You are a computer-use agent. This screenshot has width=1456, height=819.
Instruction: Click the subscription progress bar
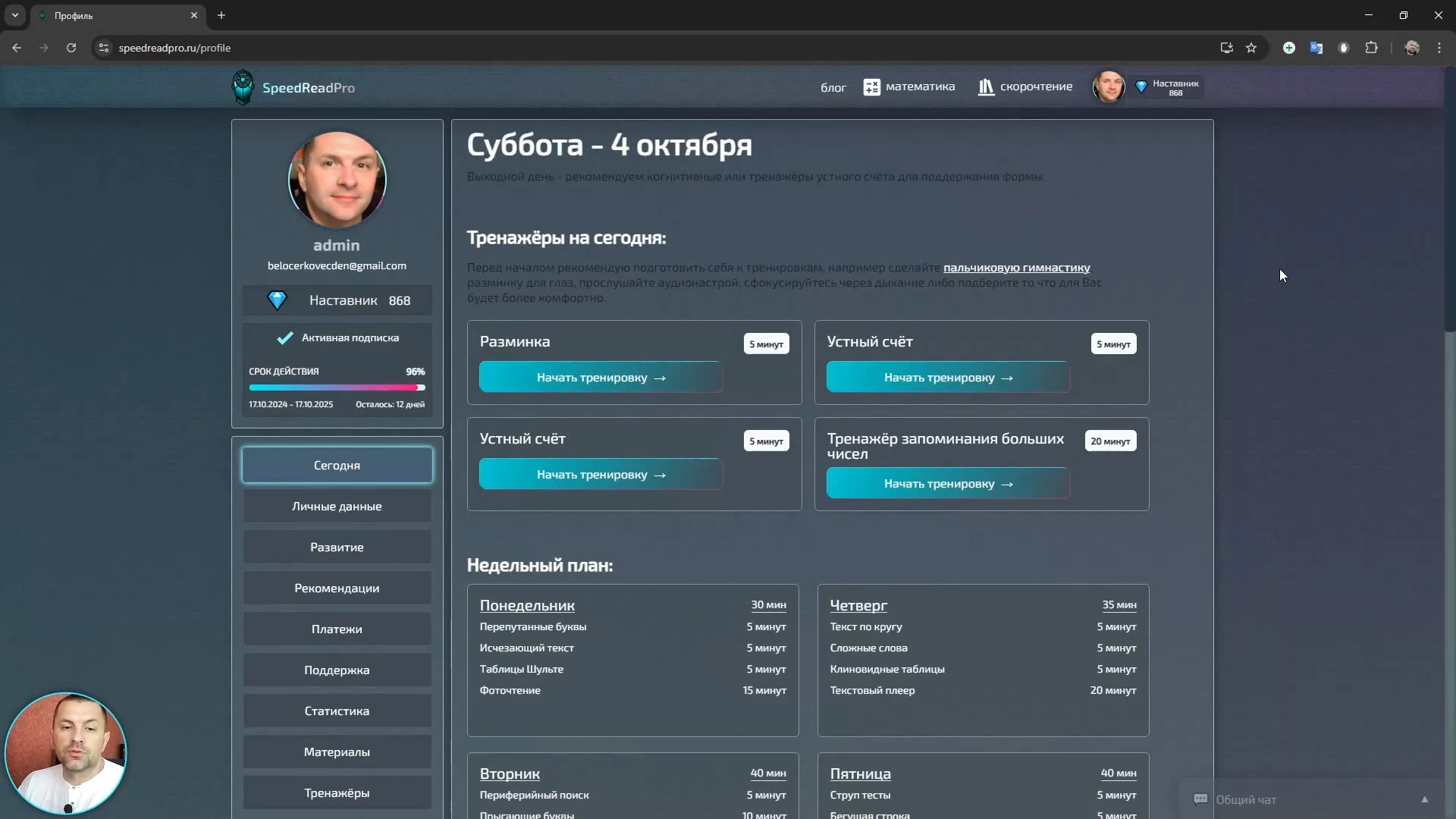pos(337,388)
